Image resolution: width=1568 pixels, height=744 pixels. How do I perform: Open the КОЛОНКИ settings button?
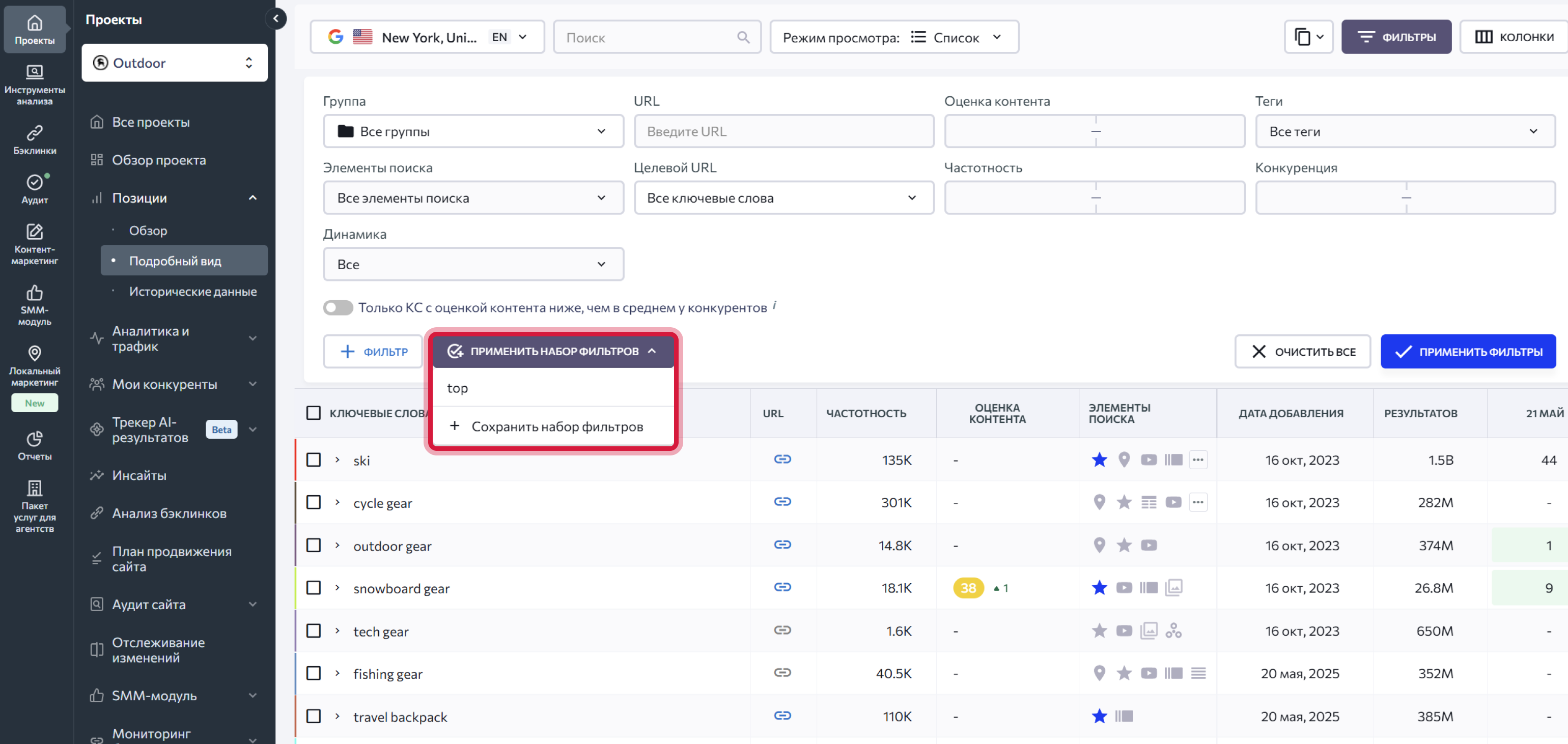pyautogui.click(x=1513, y=37)
